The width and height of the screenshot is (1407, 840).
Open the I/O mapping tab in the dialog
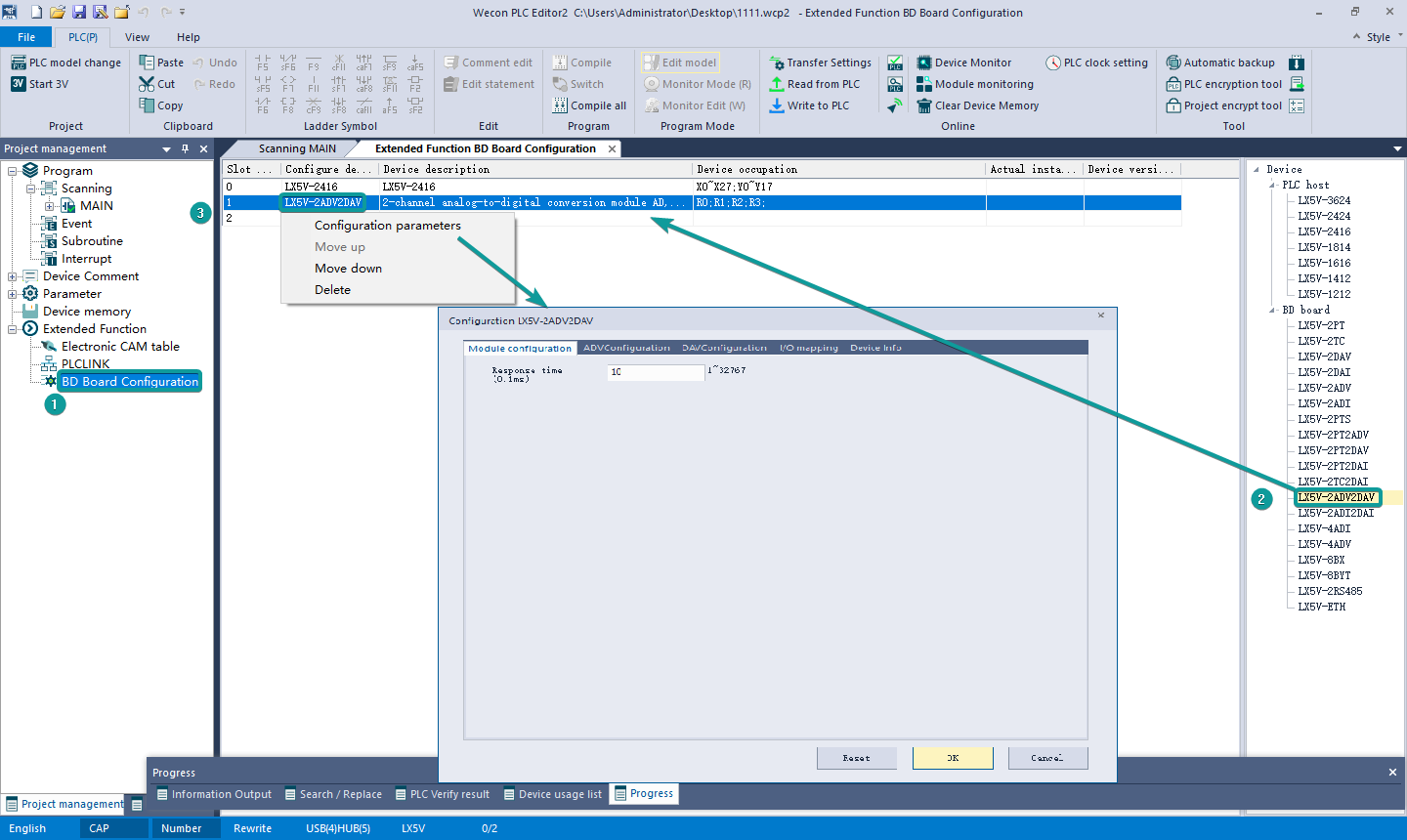click(809, 348)
